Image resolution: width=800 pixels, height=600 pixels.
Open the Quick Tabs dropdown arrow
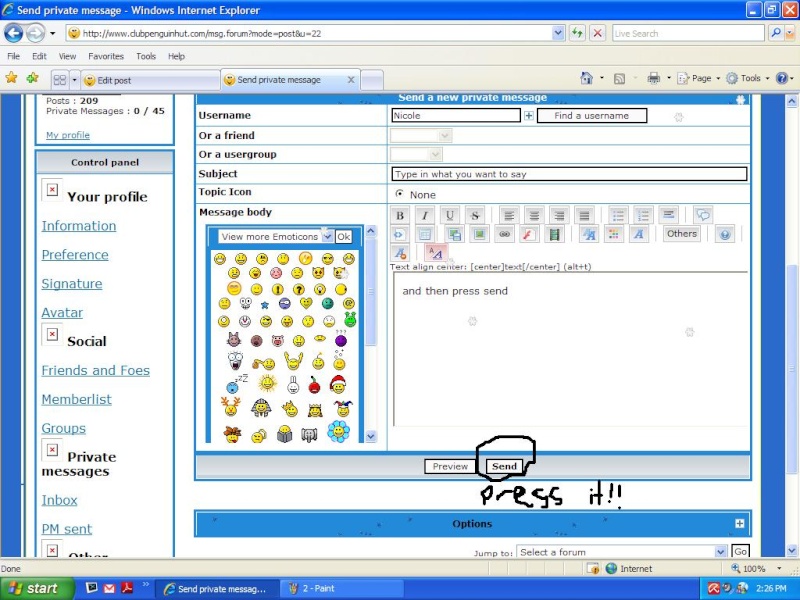pyautogui.click(x=74, y=80)
